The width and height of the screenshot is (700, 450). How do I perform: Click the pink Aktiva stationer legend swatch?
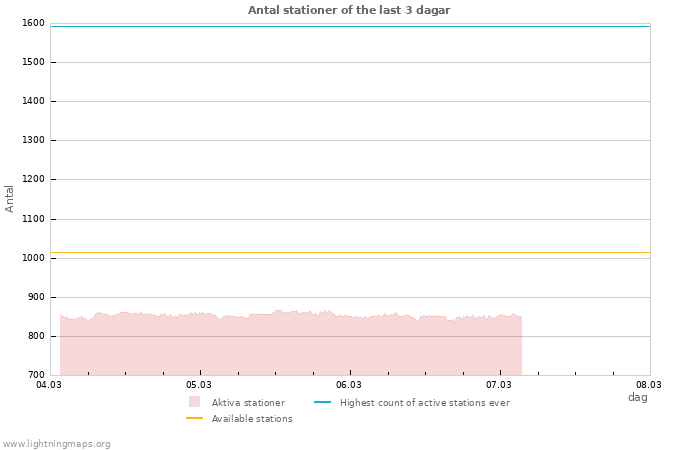[194, 402]
